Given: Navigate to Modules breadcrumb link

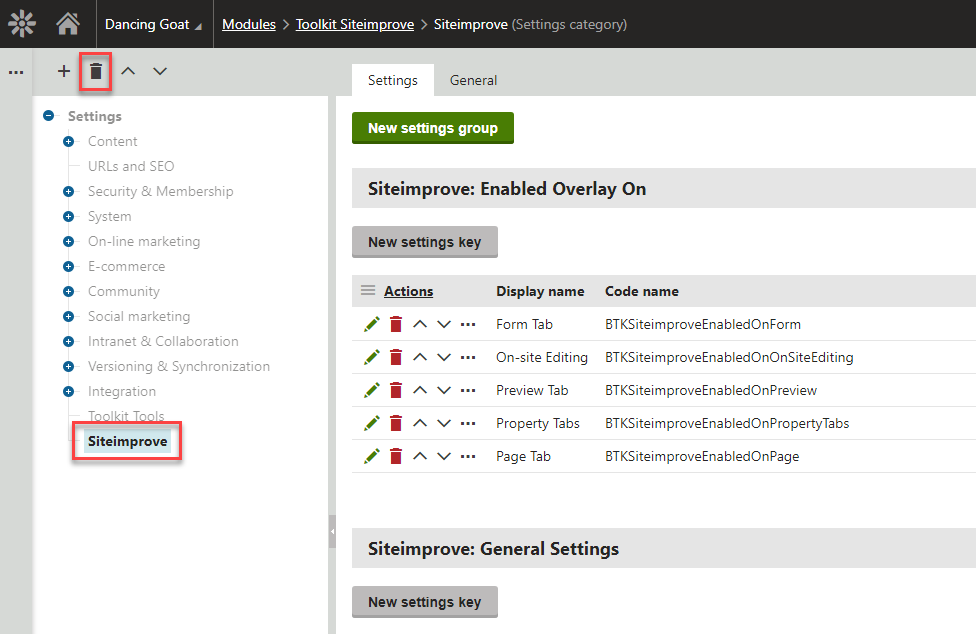Looking at the screenshot, I should tap(249, 24).
